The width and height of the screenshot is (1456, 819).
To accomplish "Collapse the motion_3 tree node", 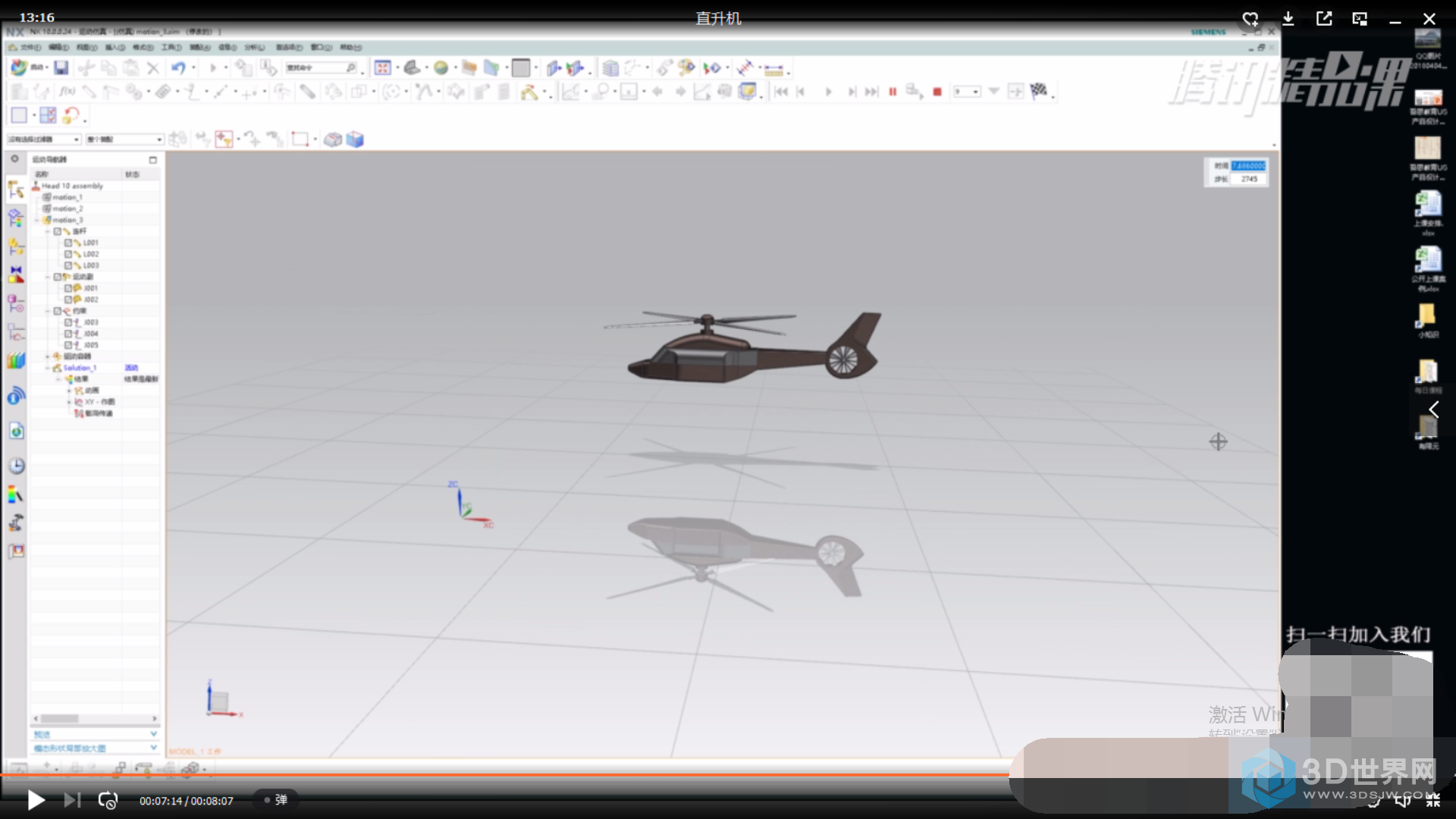I will pyautogui.click(x=37, y=220).
